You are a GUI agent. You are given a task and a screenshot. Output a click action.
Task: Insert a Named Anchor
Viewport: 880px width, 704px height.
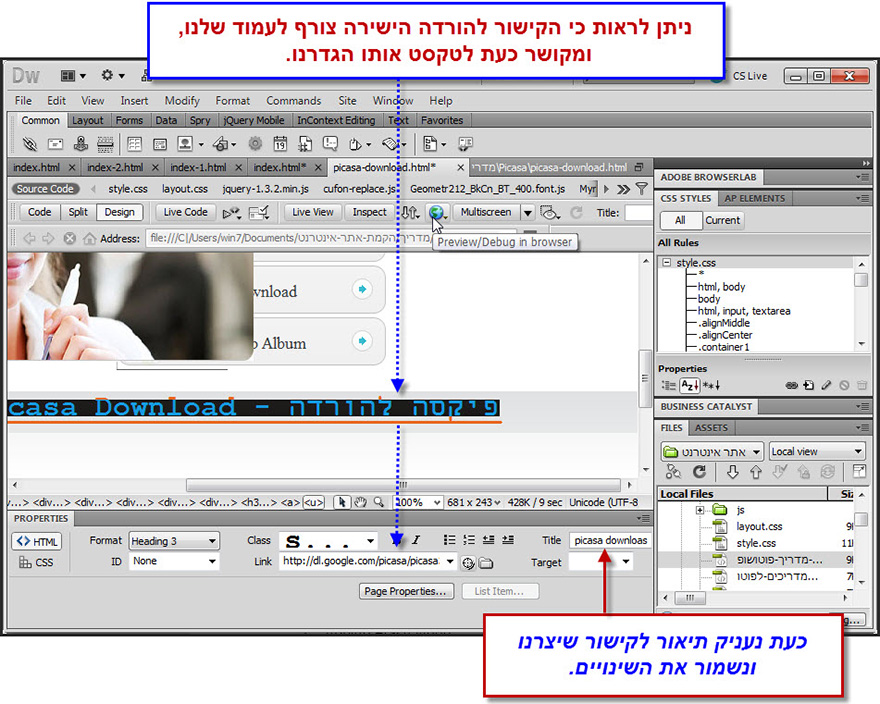[x=81, y=144]
